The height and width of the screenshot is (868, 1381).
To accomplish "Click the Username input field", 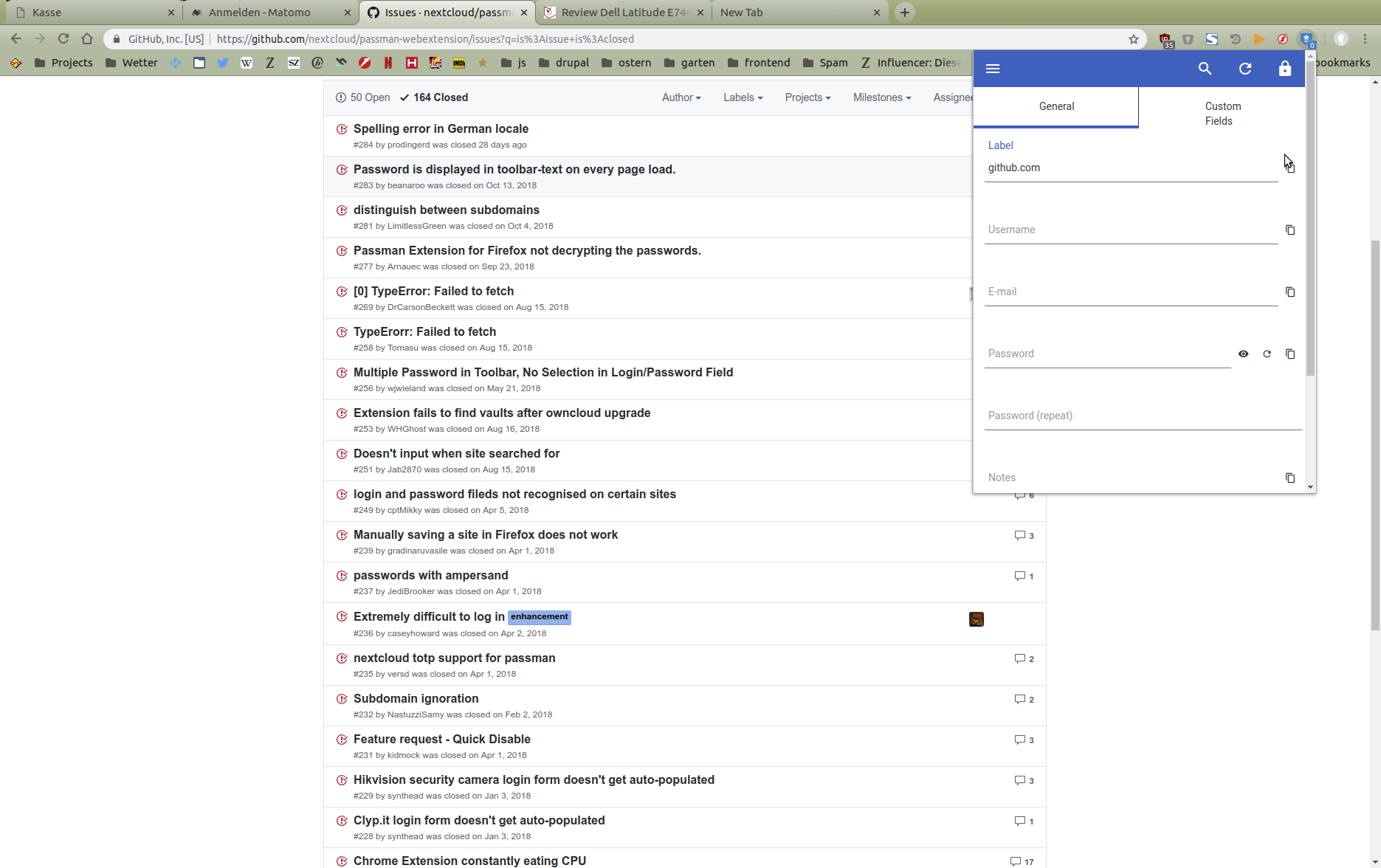I will (x=1132, y=230).
